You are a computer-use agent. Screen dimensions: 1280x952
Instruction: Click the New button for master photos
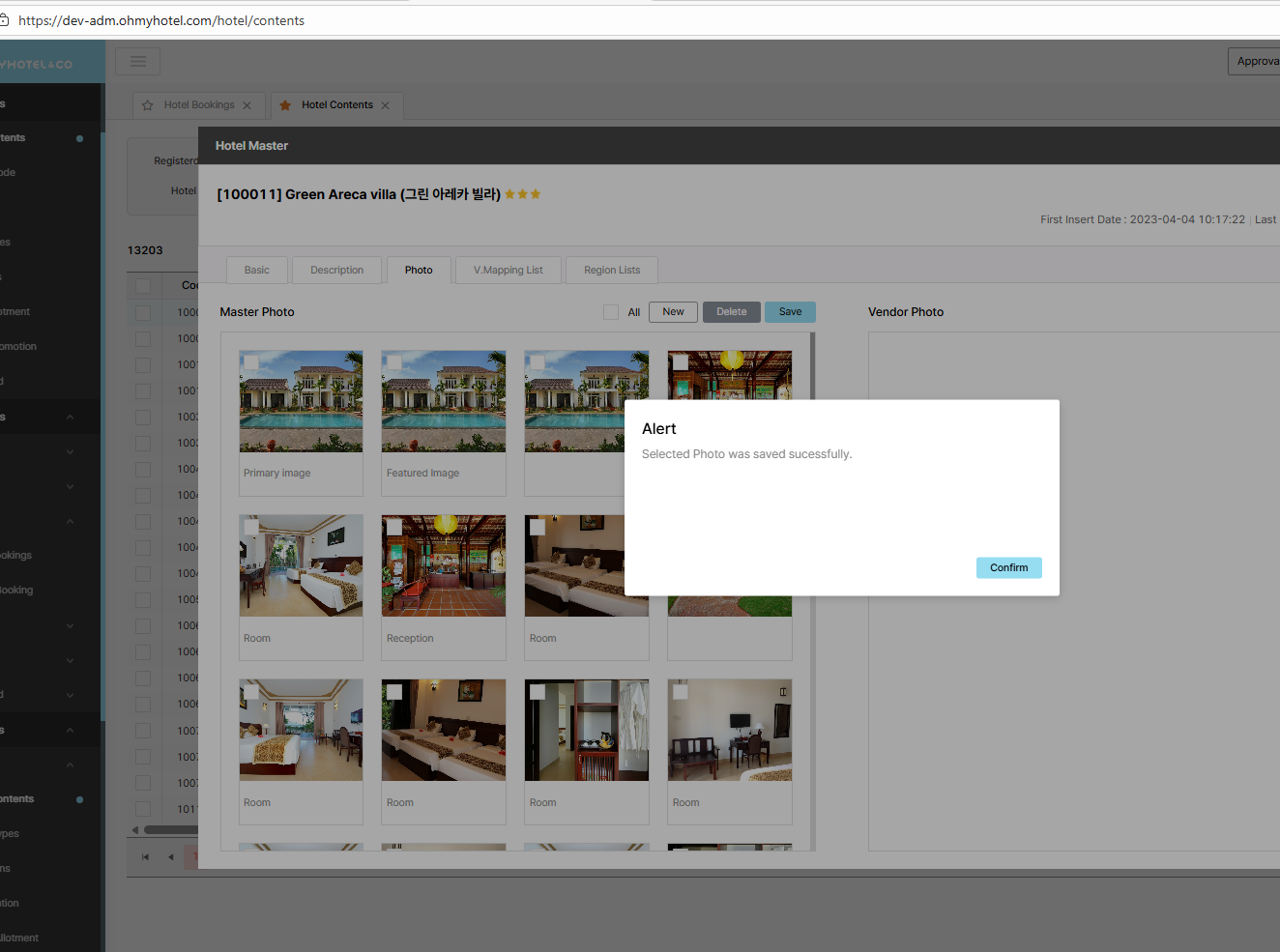click(x=673, y=312)
